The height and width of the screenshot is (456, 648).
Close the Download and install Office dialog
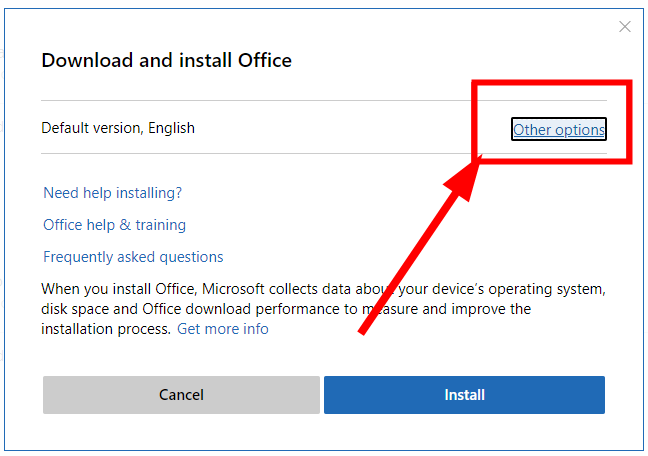pyautogui.click(x=625, y=27)
